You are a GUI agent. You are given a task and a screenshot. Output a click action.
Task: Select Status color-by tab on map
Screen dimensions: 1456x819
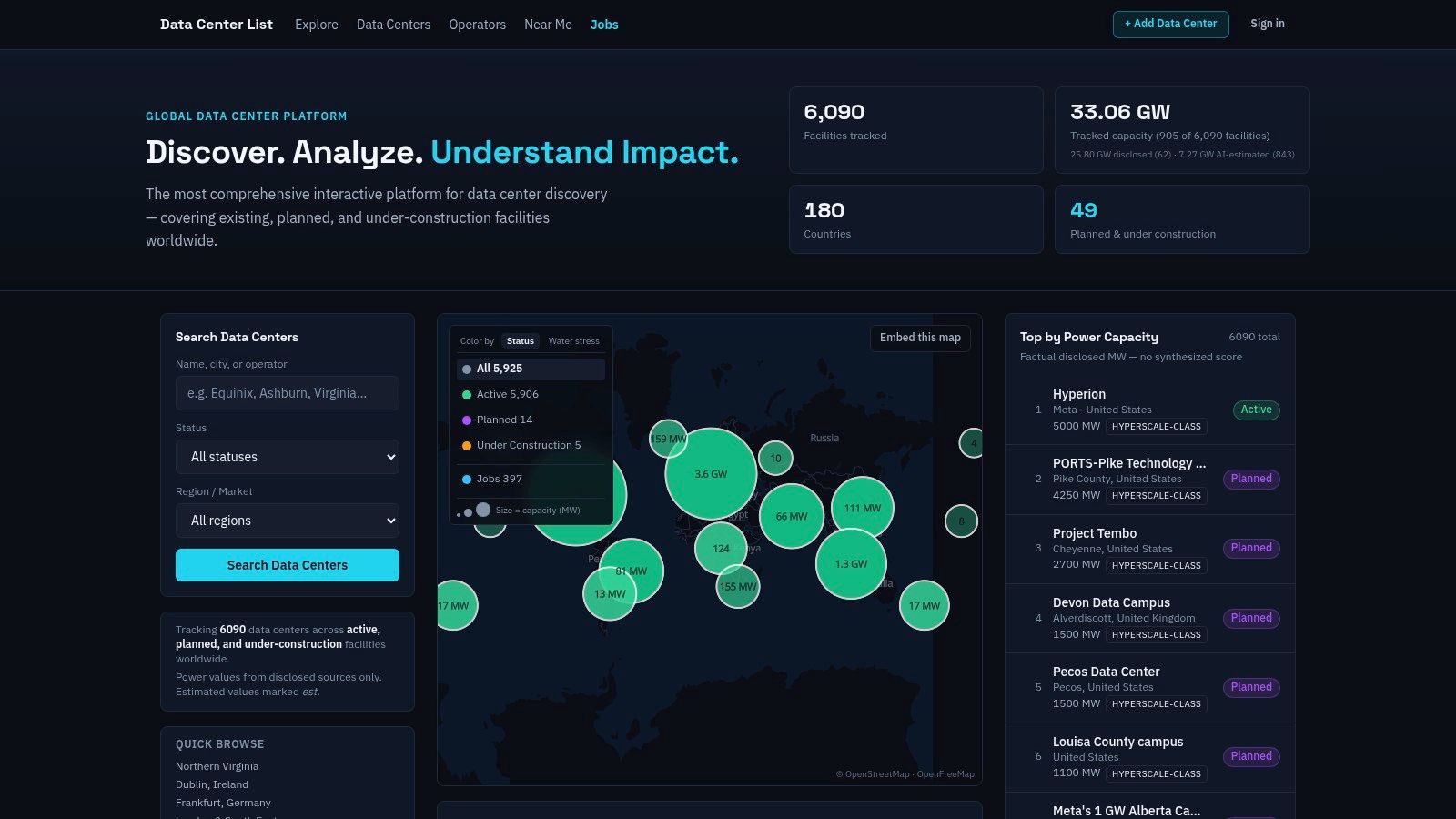click(521, 341)
